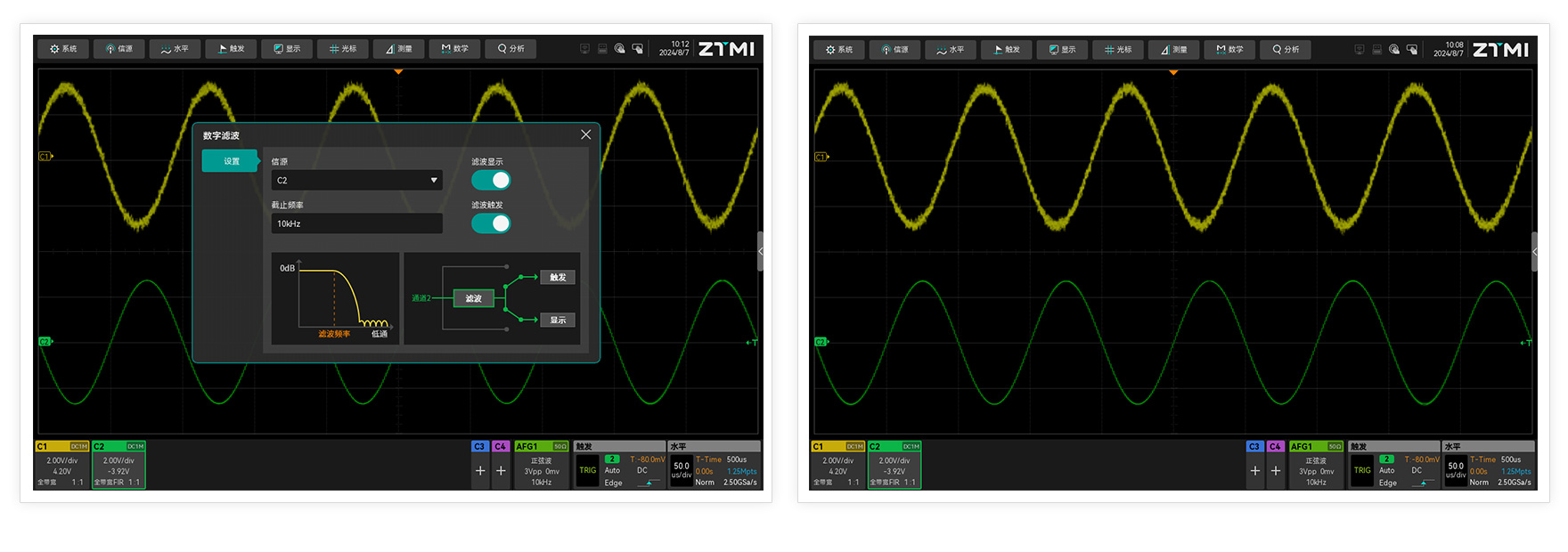Toggle the 滤波显示 switch in the filter dialog
1568x552 pixels.
[491, 180]
